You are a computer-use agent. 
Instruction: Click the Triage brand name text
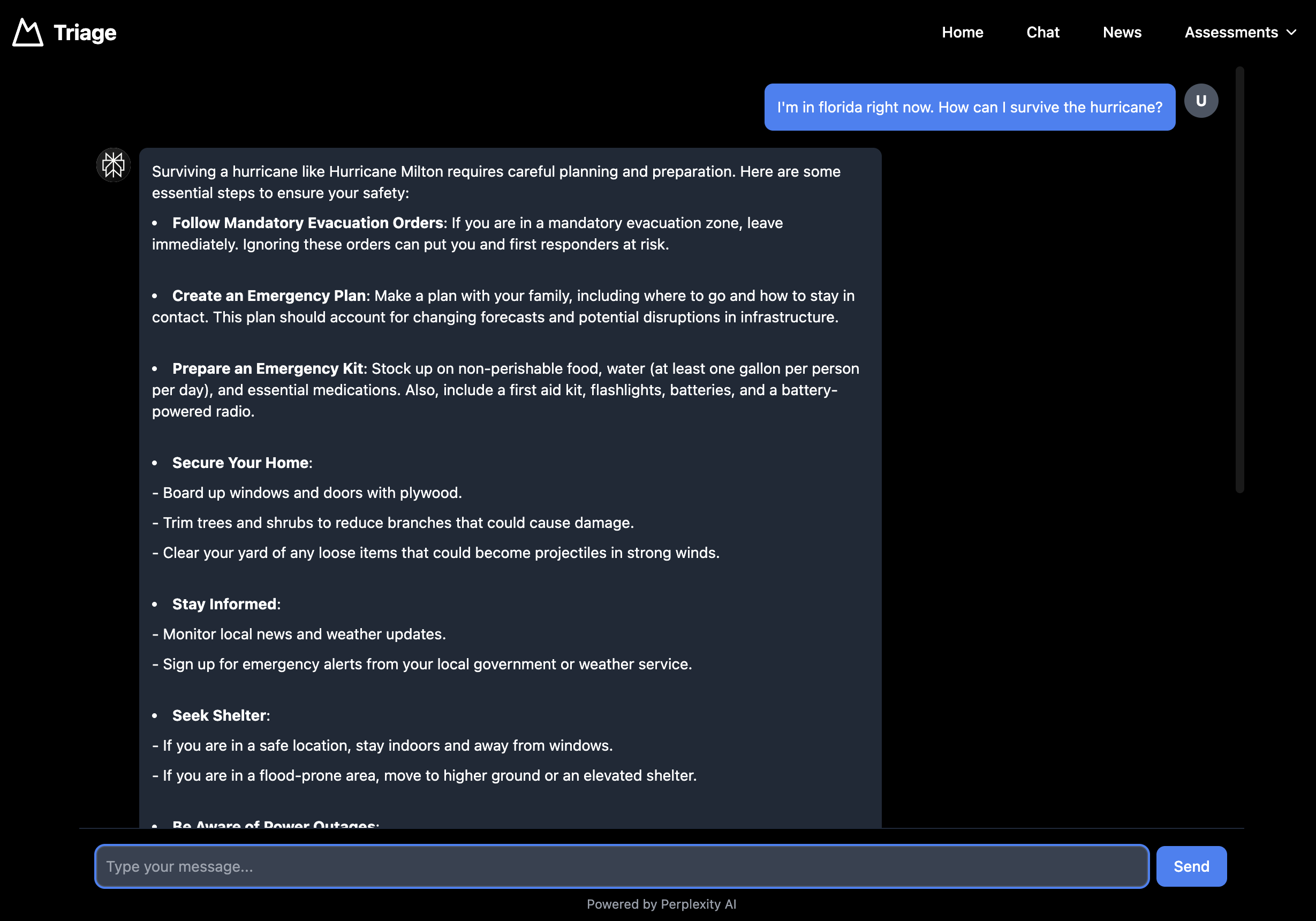85,33
